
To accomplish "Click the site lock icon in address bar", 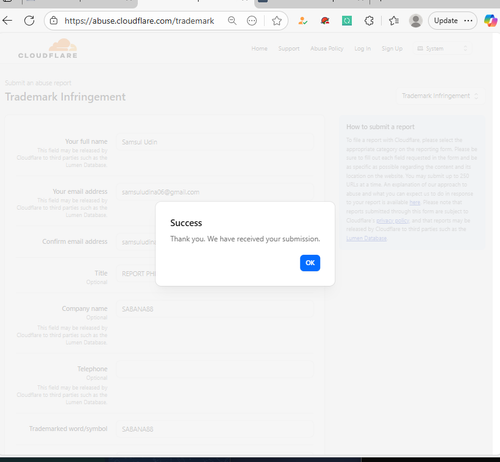I will tap(54, 21).
